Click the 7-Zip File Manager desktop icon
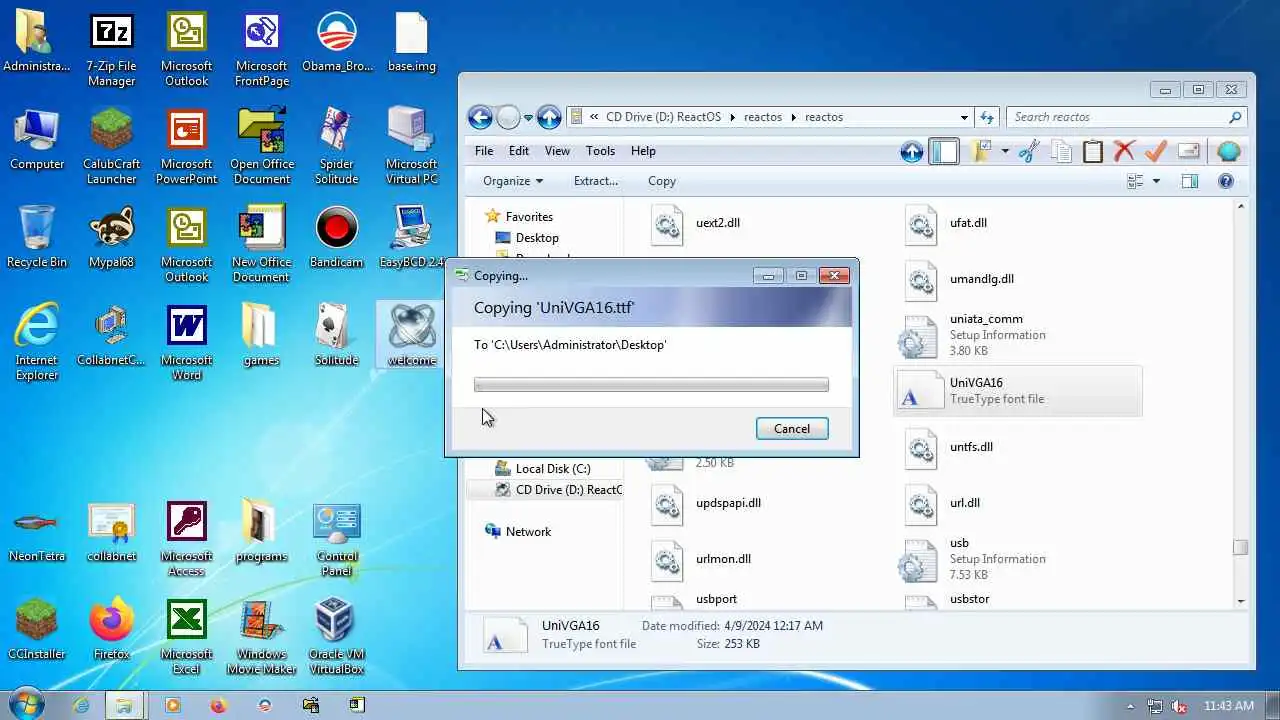1280x720 pixels. tap(112, 50)
